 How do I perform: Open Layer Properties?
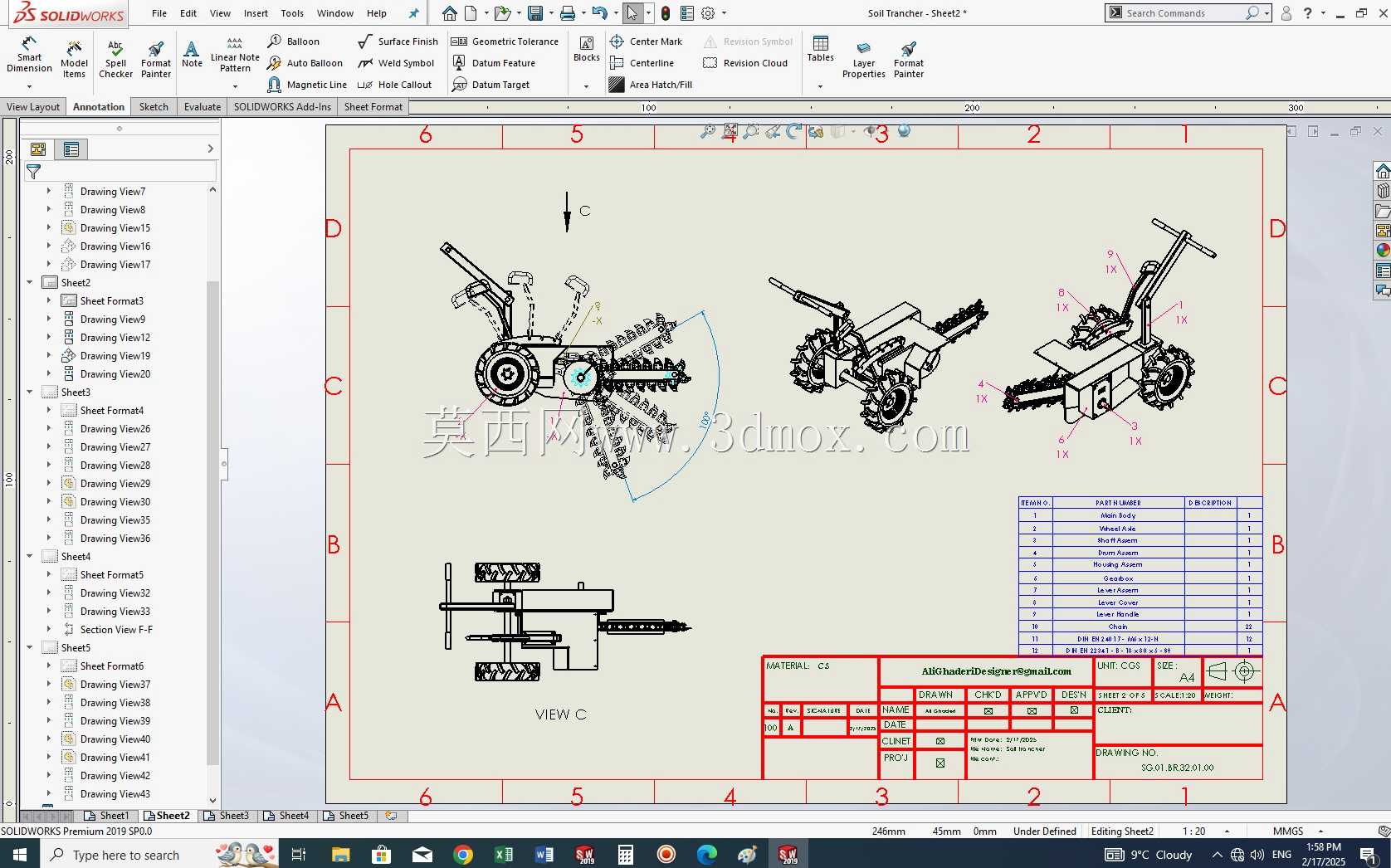click(863, 60)
